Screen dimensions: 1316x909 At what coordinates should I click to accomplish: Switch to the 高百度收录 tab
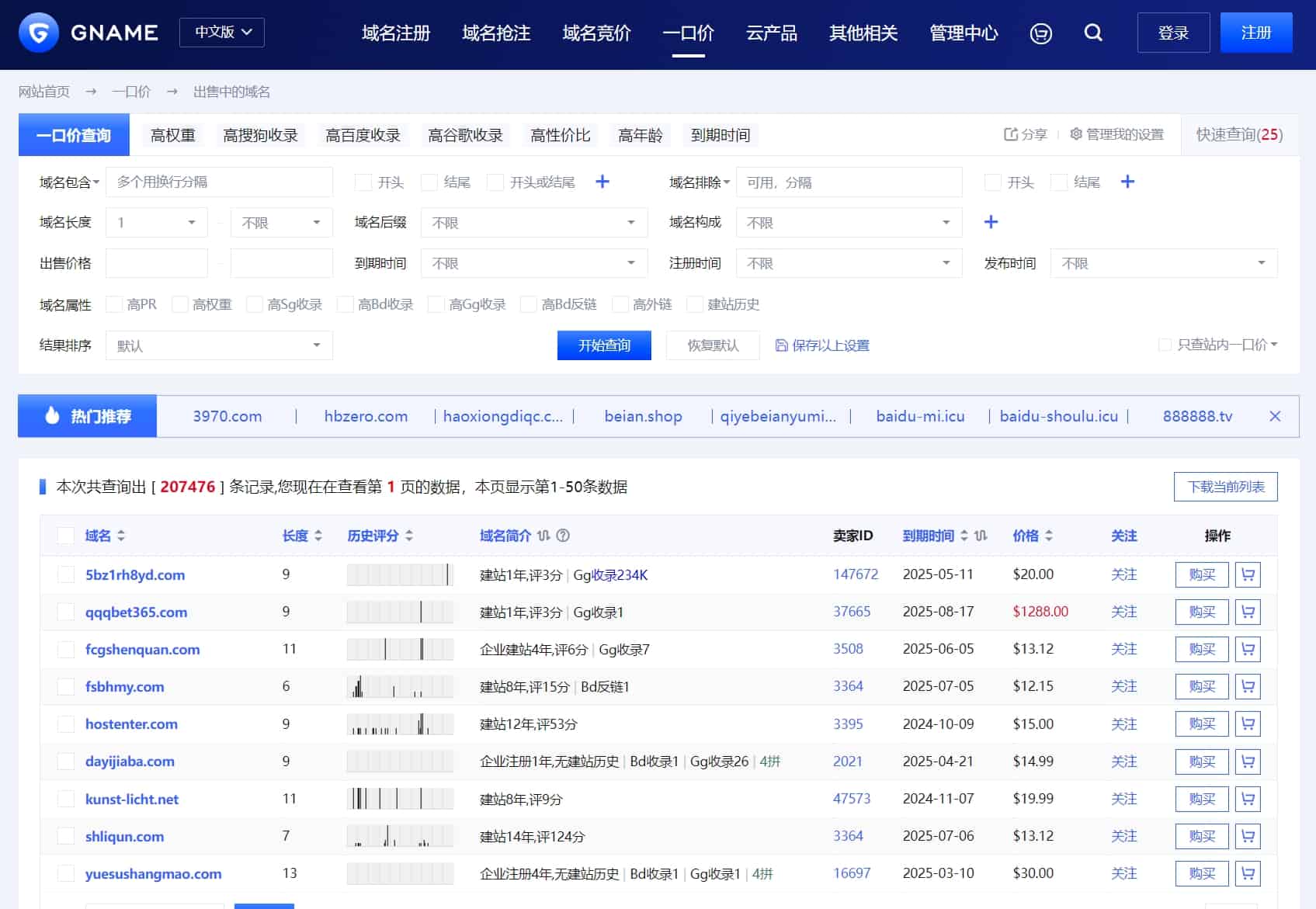click(x=362, y=134)
